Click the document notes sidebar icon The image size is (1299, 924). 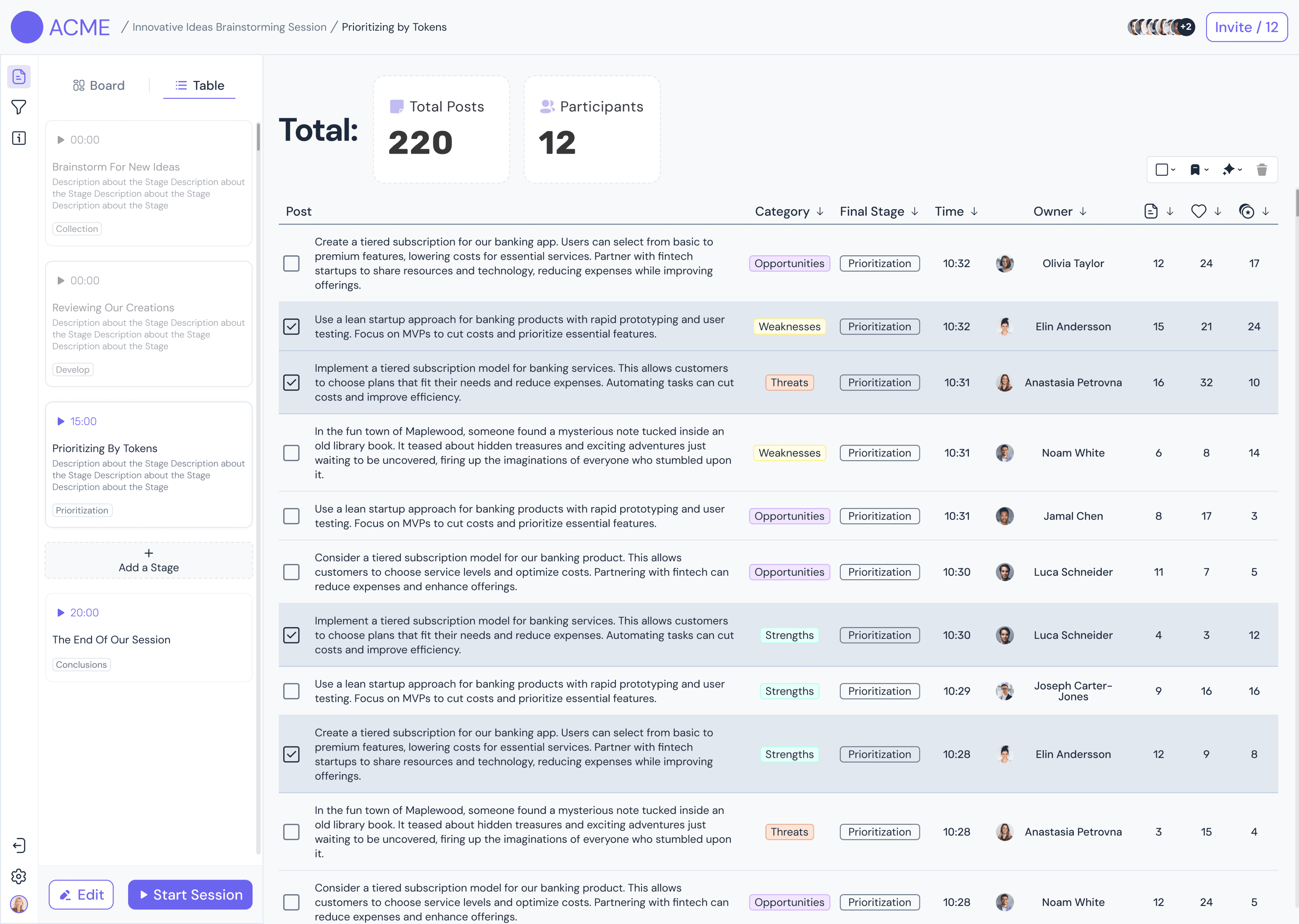(19, 77)
